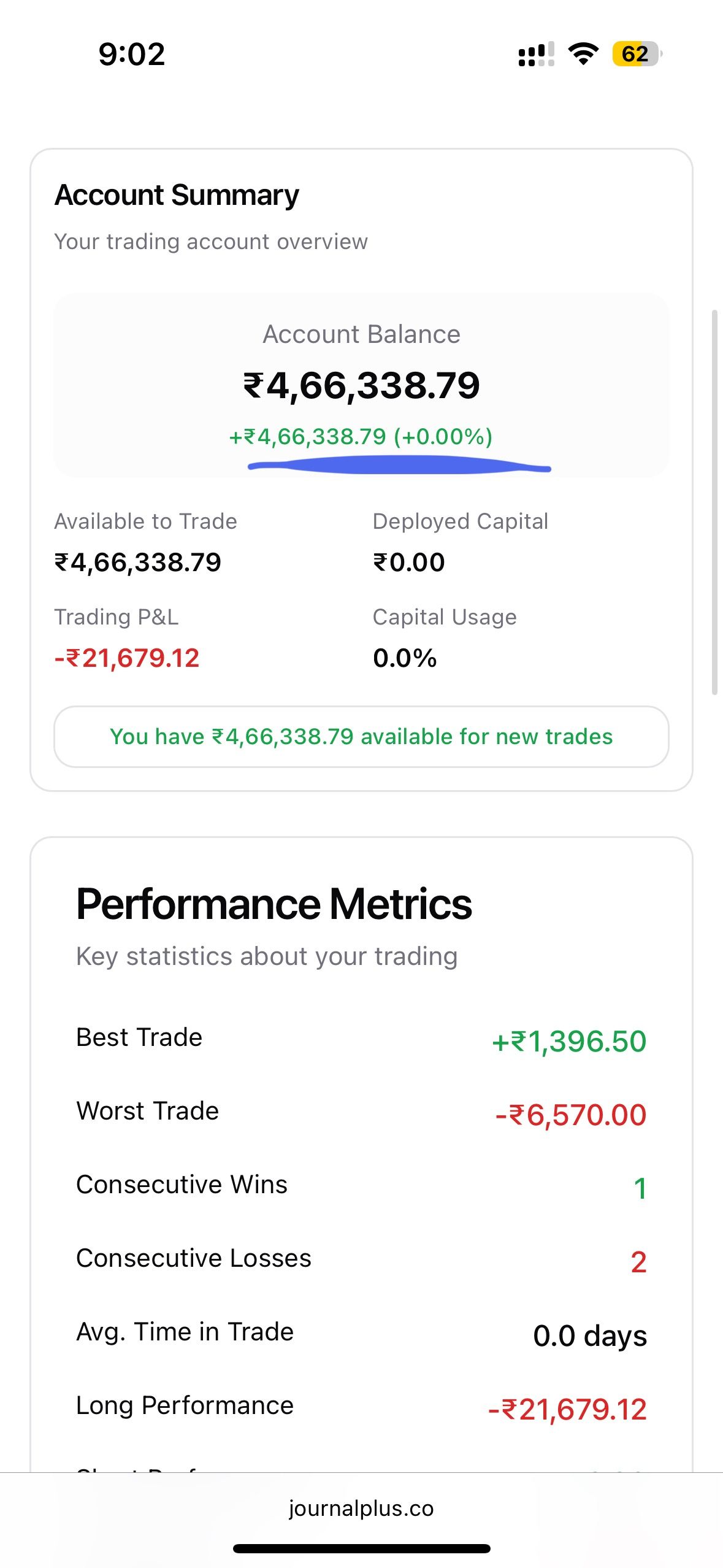Tap the 9:02 clock in the status bar
Image resolution: width=723 pixels, height=1568 pixels.
click(132, 54)
